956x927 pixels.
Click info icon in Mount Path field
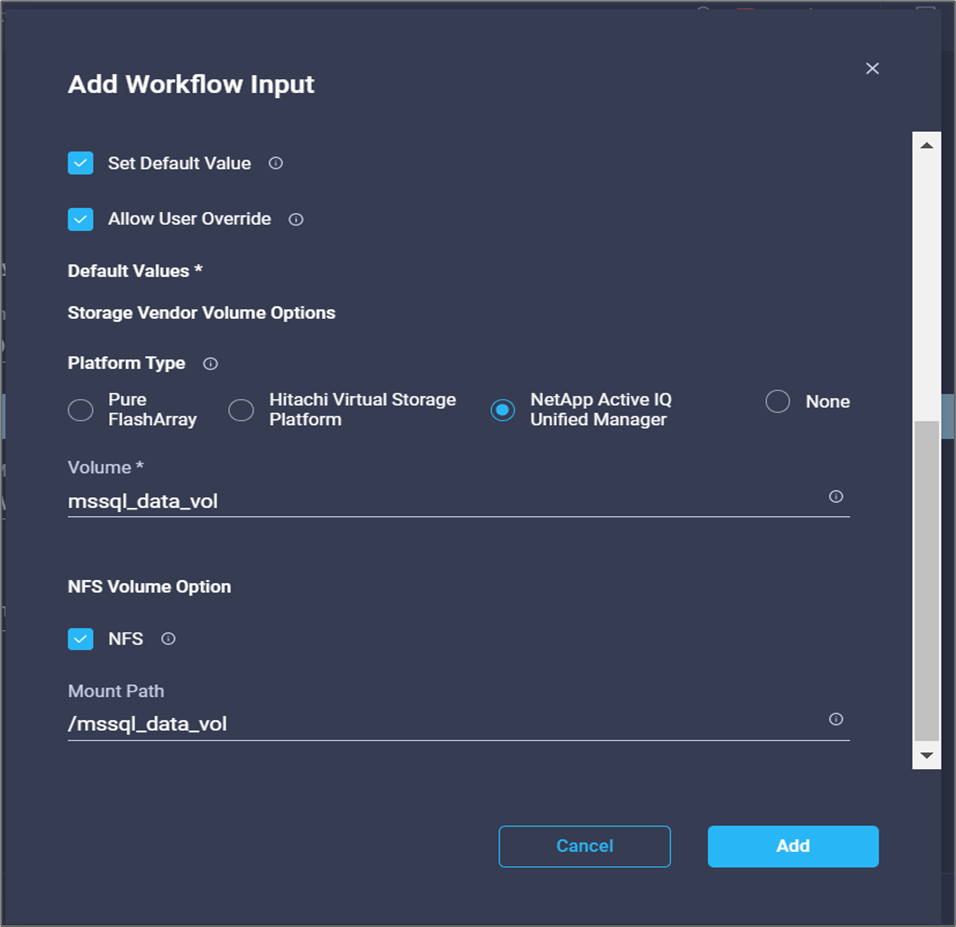point(836,719)
